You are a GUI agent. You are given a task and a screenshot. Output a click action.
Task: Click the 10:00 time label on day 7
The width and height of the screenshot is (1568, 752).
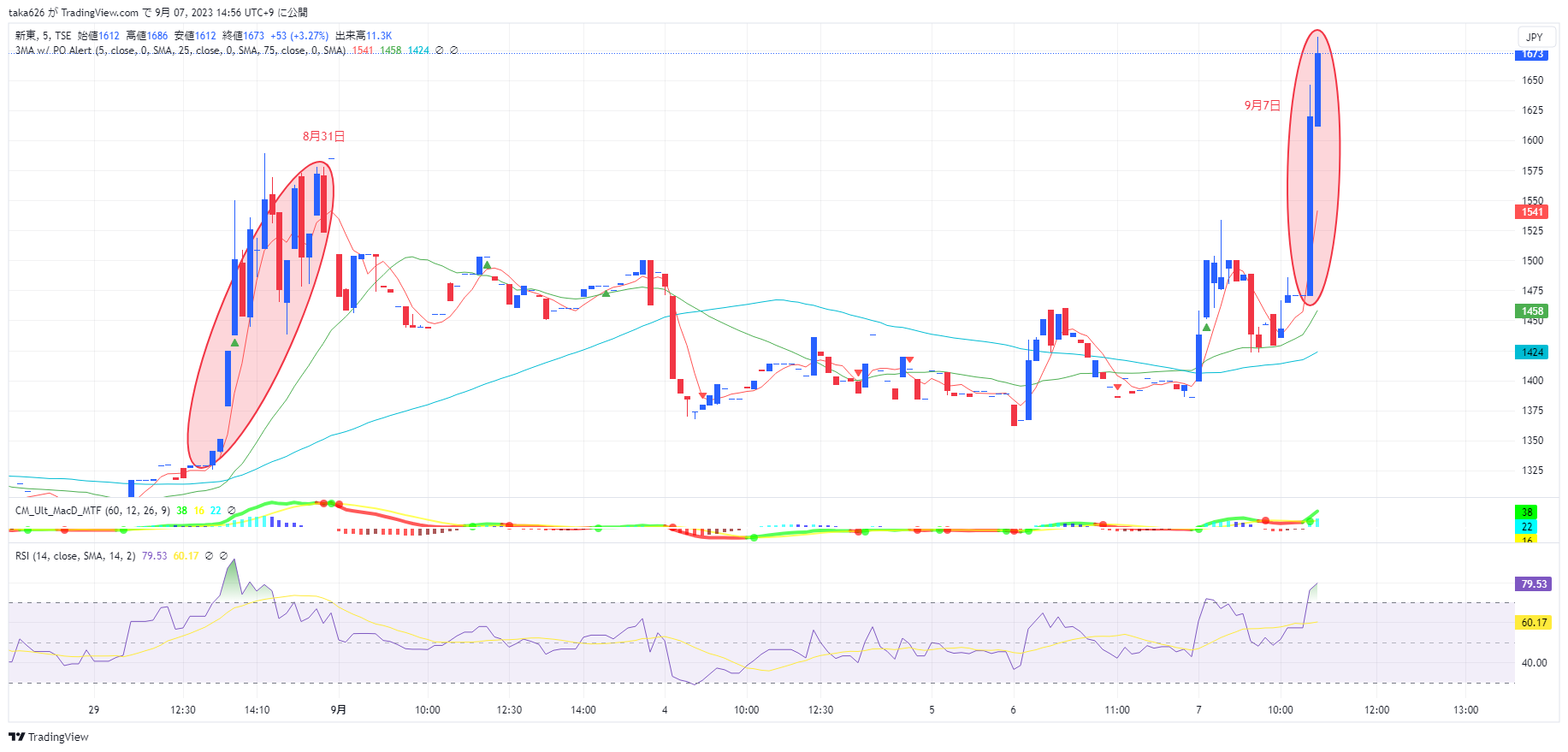click(x=1280, y=710)
